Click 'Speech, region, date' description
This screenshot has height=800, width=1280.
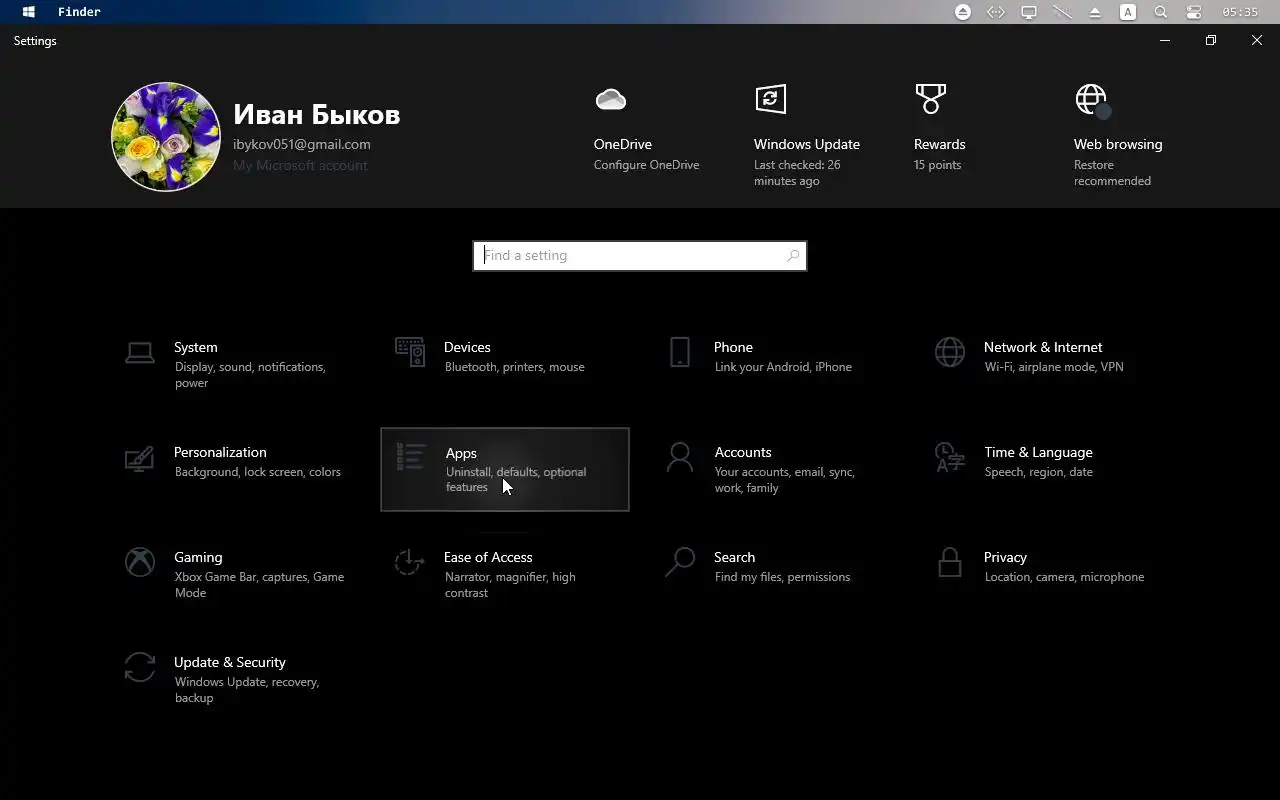point(1038,472)
